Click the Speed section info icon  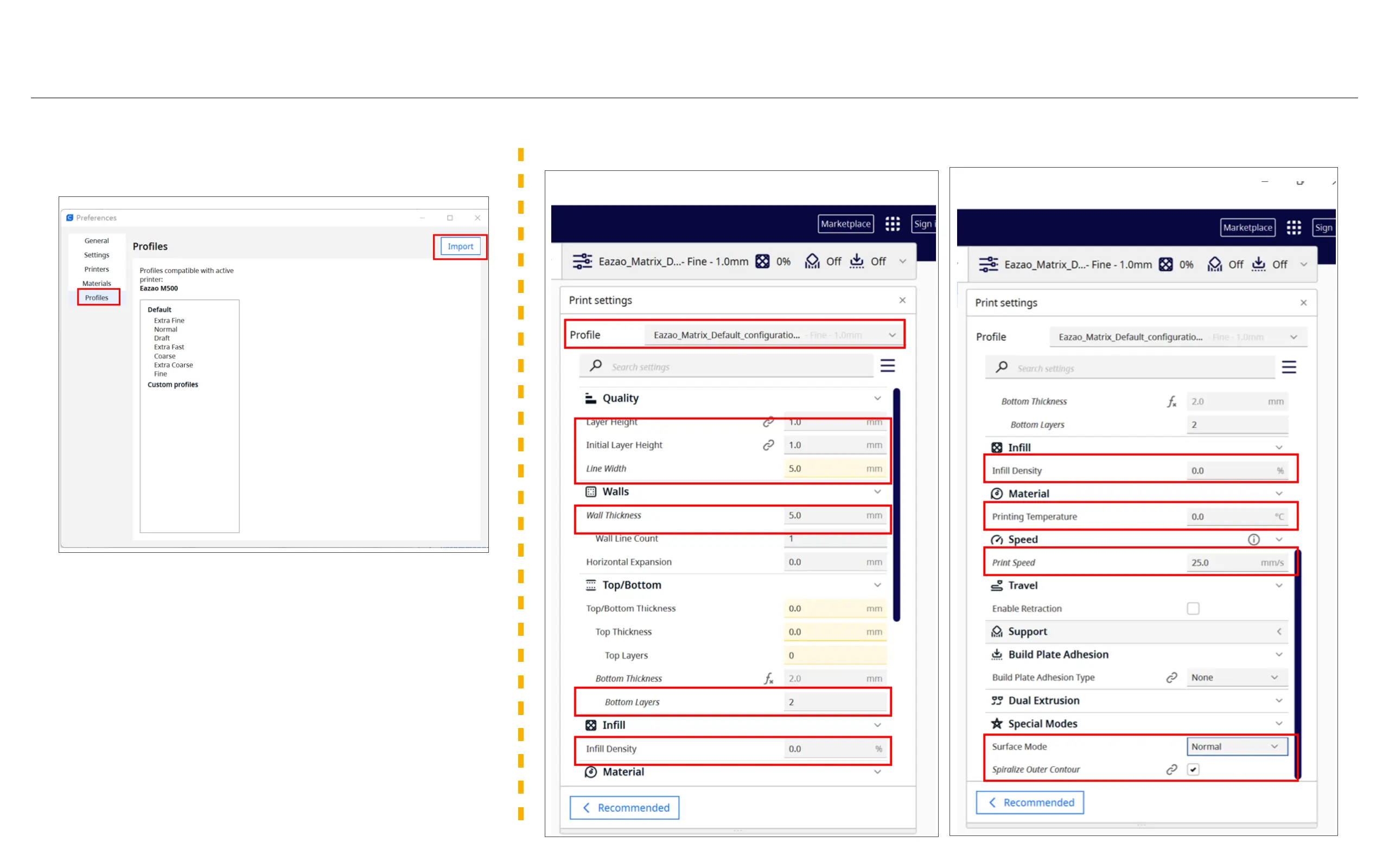pos(1253,540)
